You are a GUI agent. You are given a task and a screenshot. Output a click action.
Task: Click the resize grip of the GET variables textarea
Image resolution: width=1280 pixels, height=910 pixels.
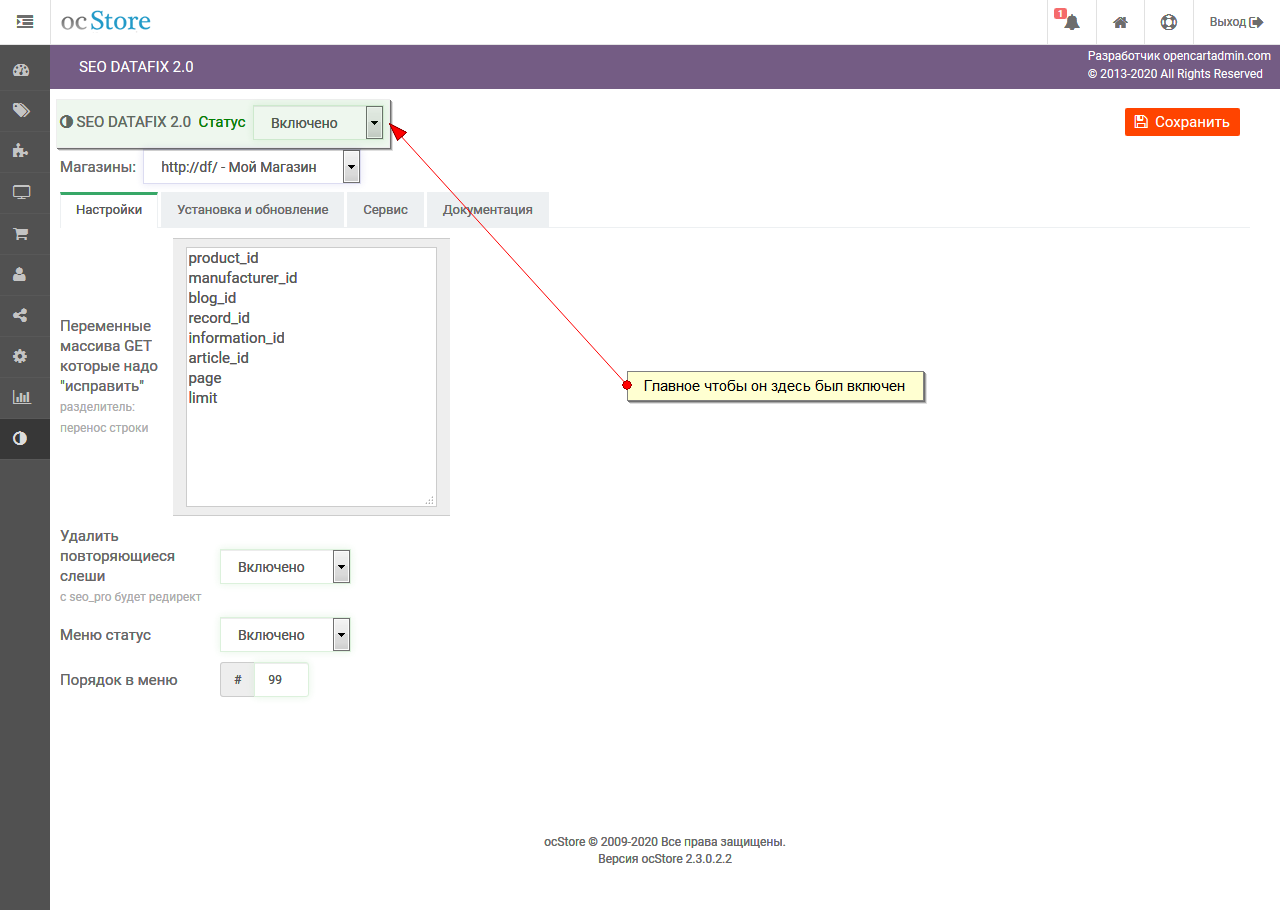(x=430, y=500)
